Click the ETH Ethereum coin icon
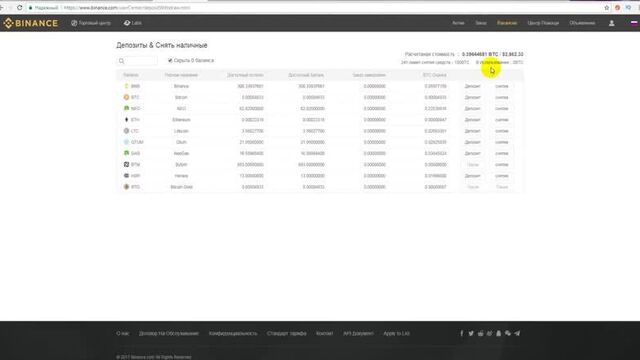640x360 pixels. click(127, 120)
